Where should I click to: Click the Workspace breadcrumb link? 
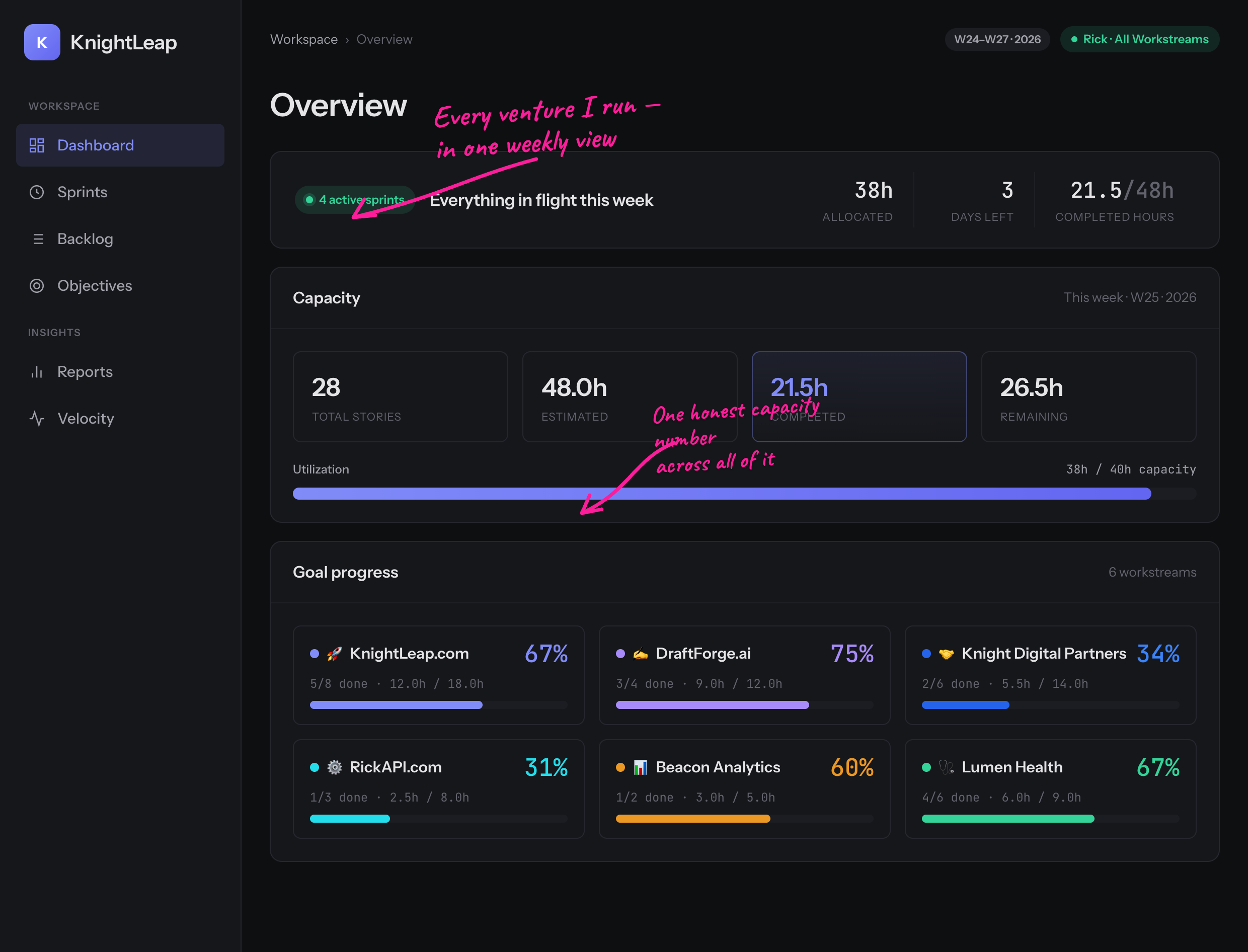(304, 39)
